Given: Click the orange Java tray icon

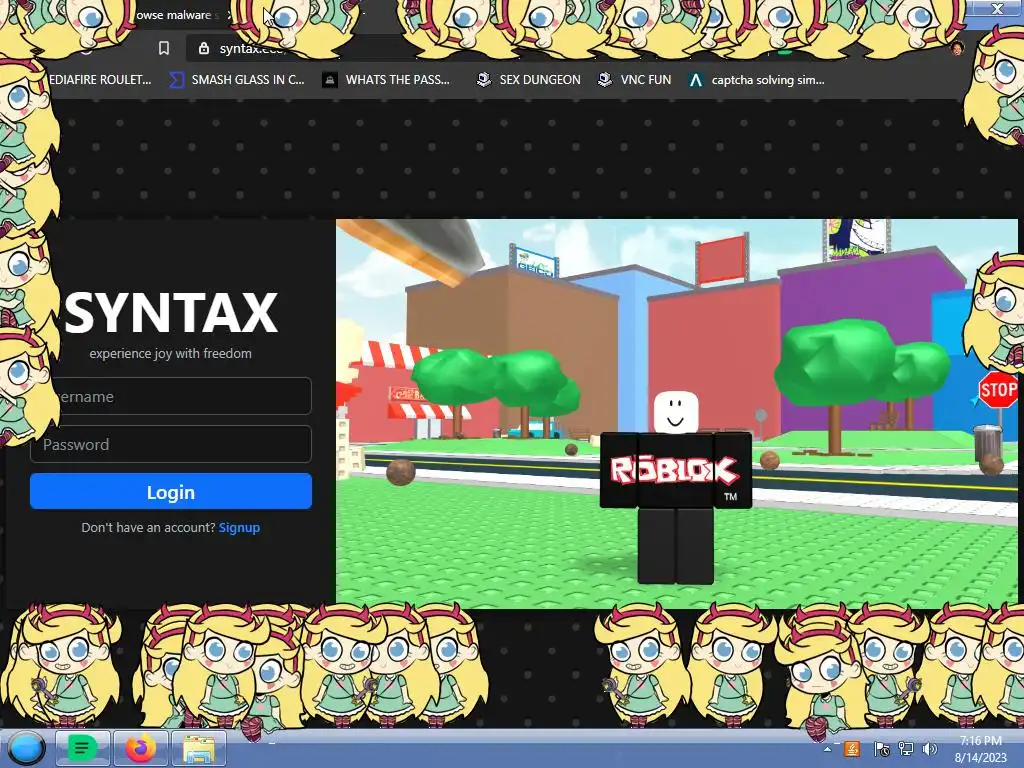Looking at the screenshot, I should click(x=852, y=749).
